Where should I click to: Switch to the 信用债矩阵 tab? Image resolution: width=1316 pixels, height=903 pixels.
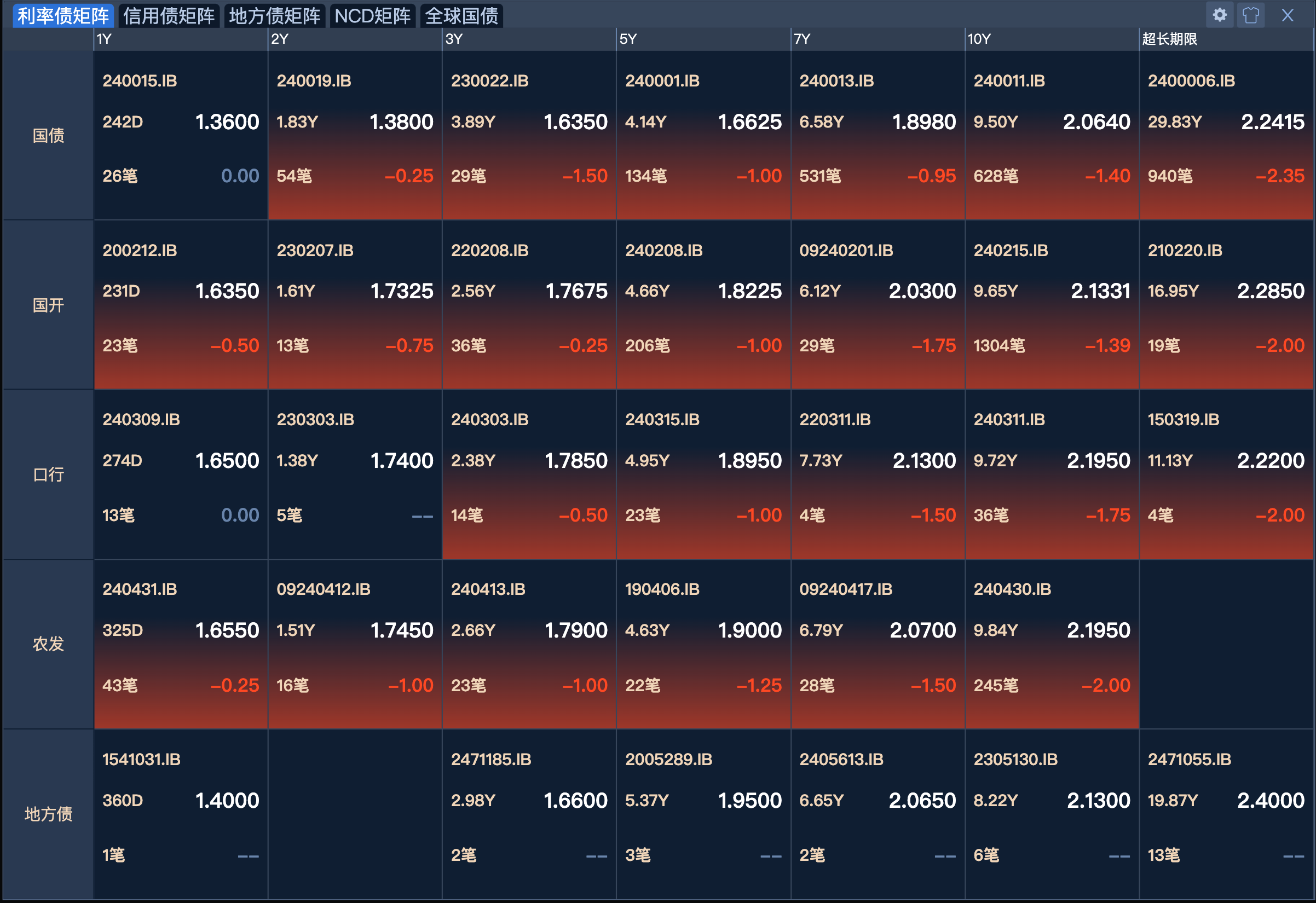169,15
